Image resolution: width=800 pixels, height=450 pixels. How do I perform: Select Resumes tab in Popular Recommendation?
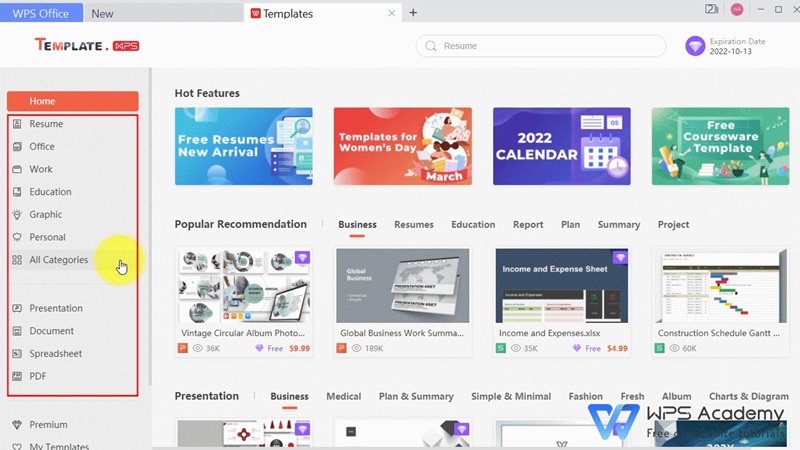[x=414, y=224]
